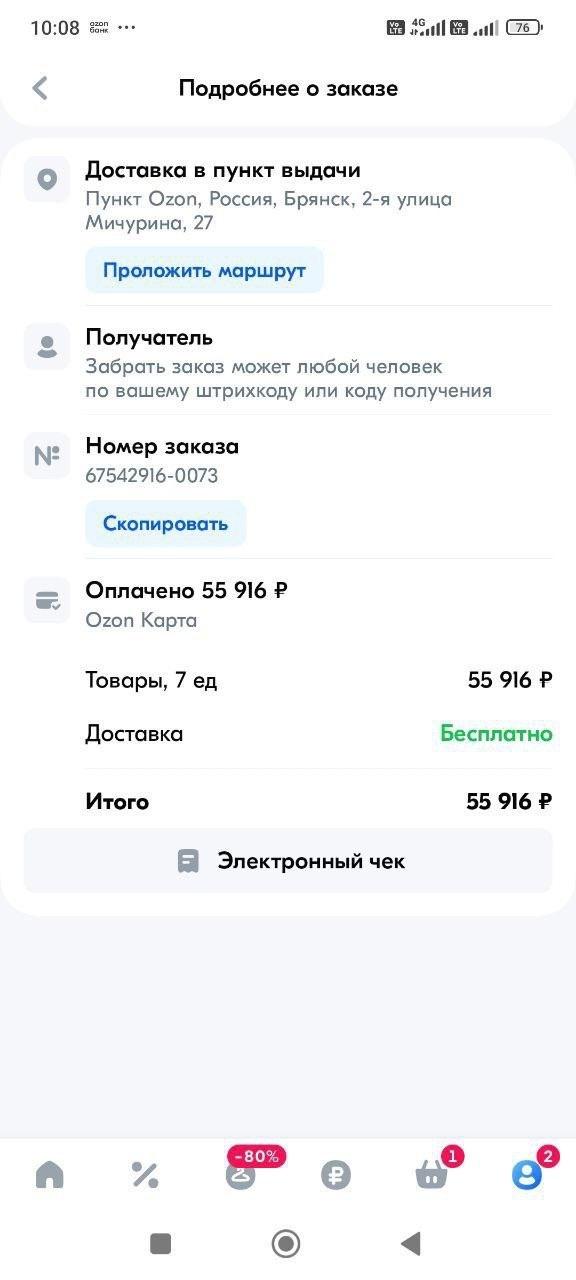This screenshot has height=1280, width=576.
Task: Open the ruble finance tab
Action: 336,1175
